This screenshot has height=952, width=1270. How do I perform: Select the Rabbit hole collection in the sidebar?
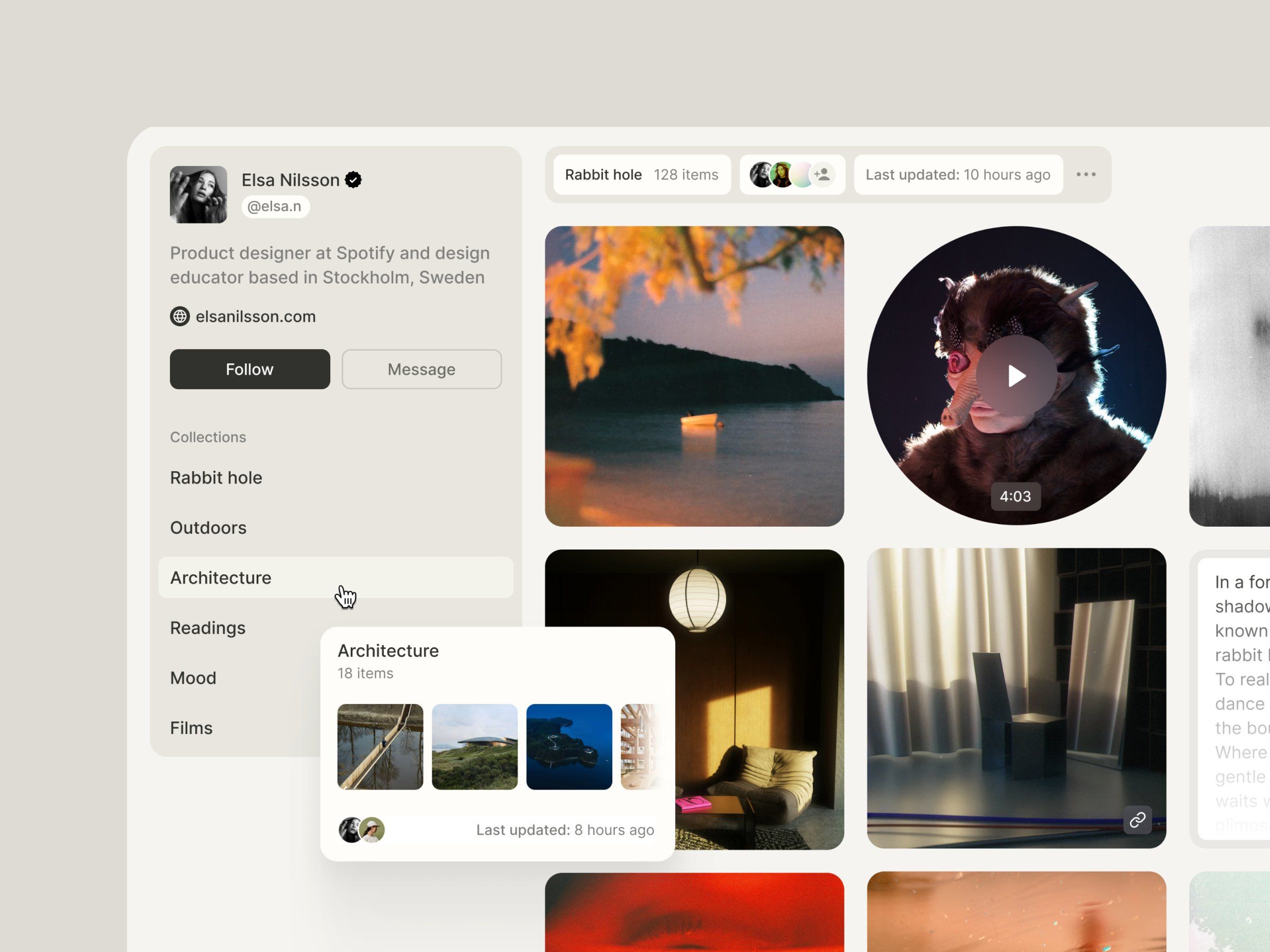(x=216, y=478)
